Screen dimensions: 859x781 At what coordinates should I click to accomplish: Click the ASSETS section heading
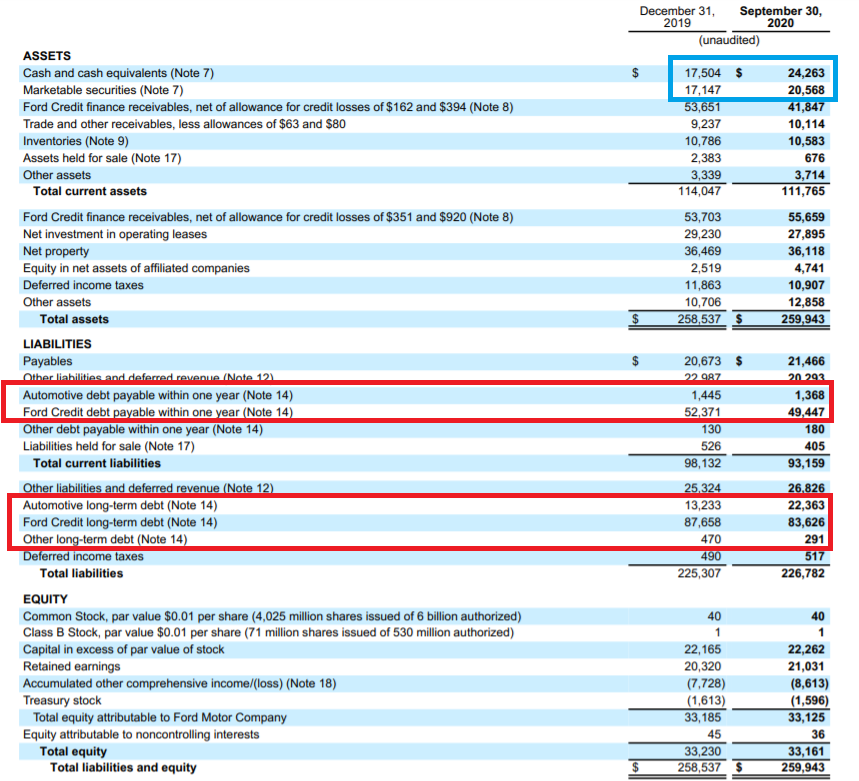tap(47, 56)
